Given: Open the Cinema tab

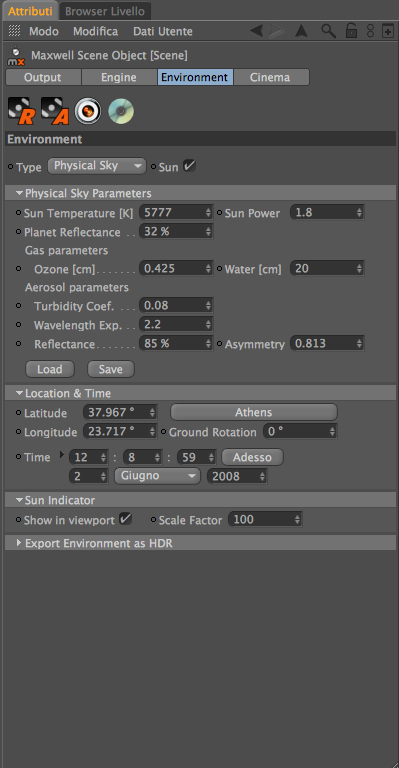Looking at the screenshot, I should [x=271, y=77].
